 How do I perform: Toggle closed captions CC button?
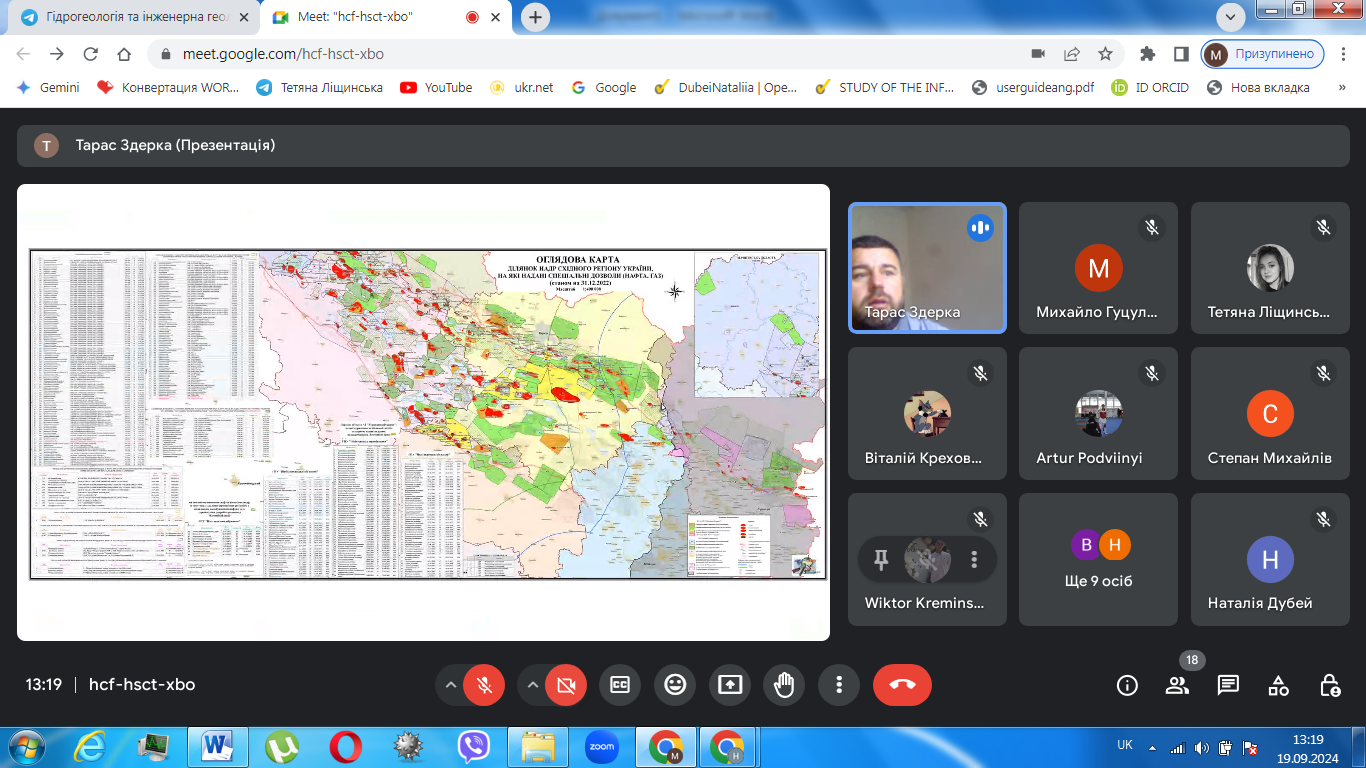coord(620,685)
